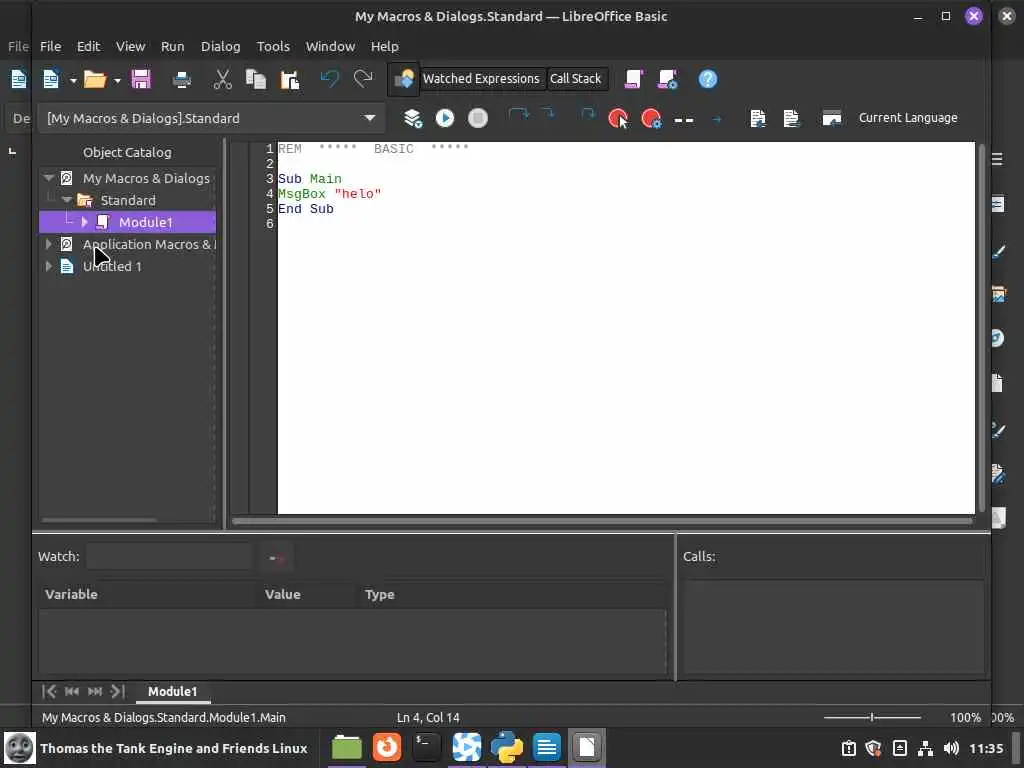Click the Variable column header
The image size is (1024, 768).
[150, 594]
